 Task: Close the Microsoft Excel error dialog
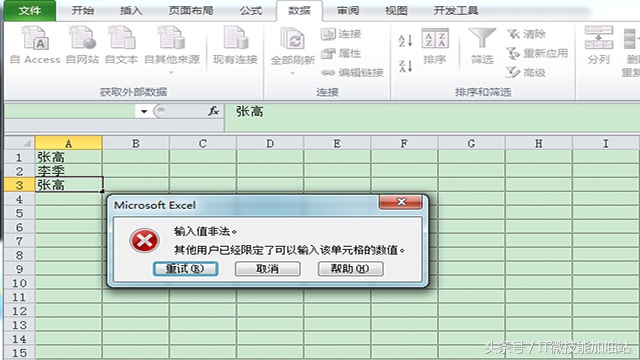point(401,202)
